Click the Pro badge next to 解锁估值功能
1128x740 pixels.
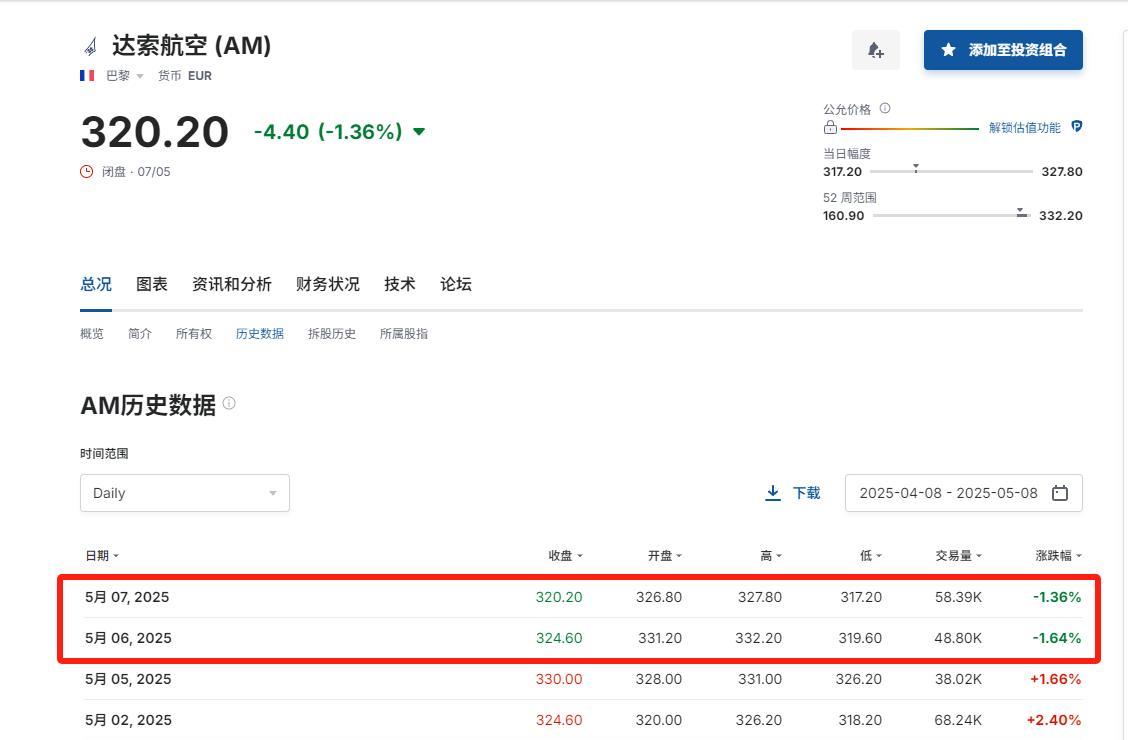(1077, 127)
